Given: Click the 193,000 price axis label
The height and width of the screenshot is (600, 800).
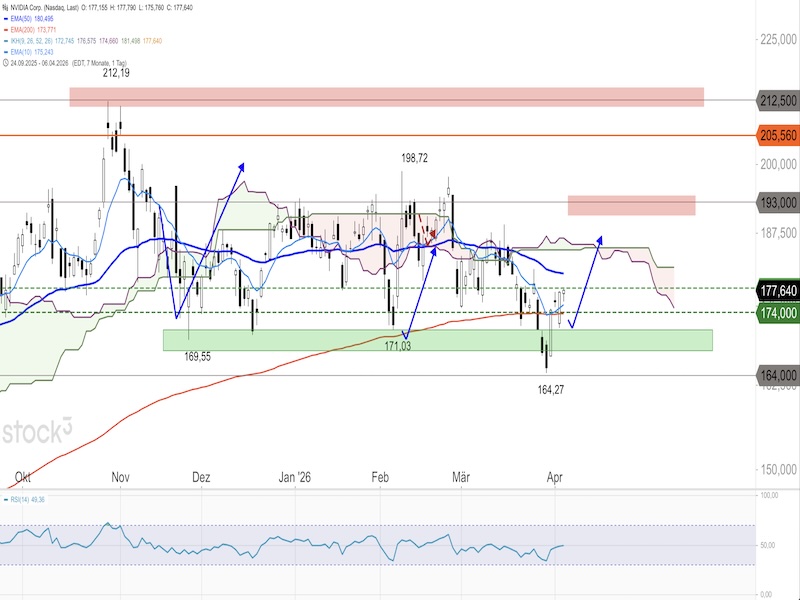Looking at the screenshot, I should [x=778, y=202].
